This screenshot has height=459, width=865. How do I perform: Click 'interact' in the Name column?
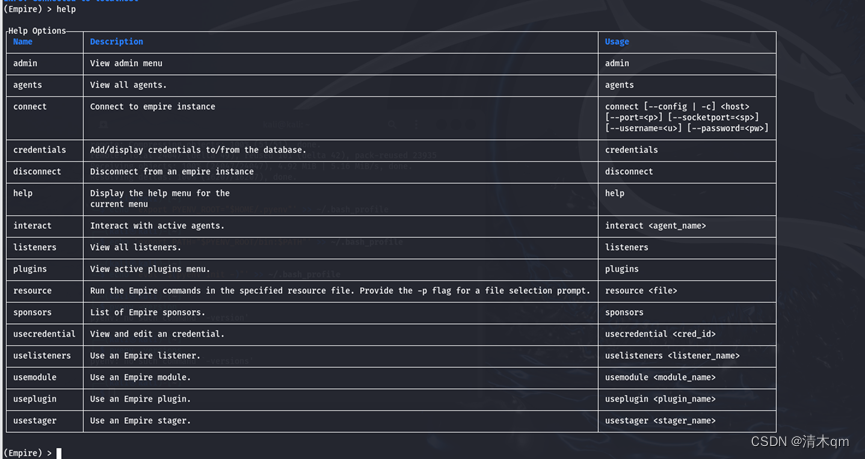(32, 226)
